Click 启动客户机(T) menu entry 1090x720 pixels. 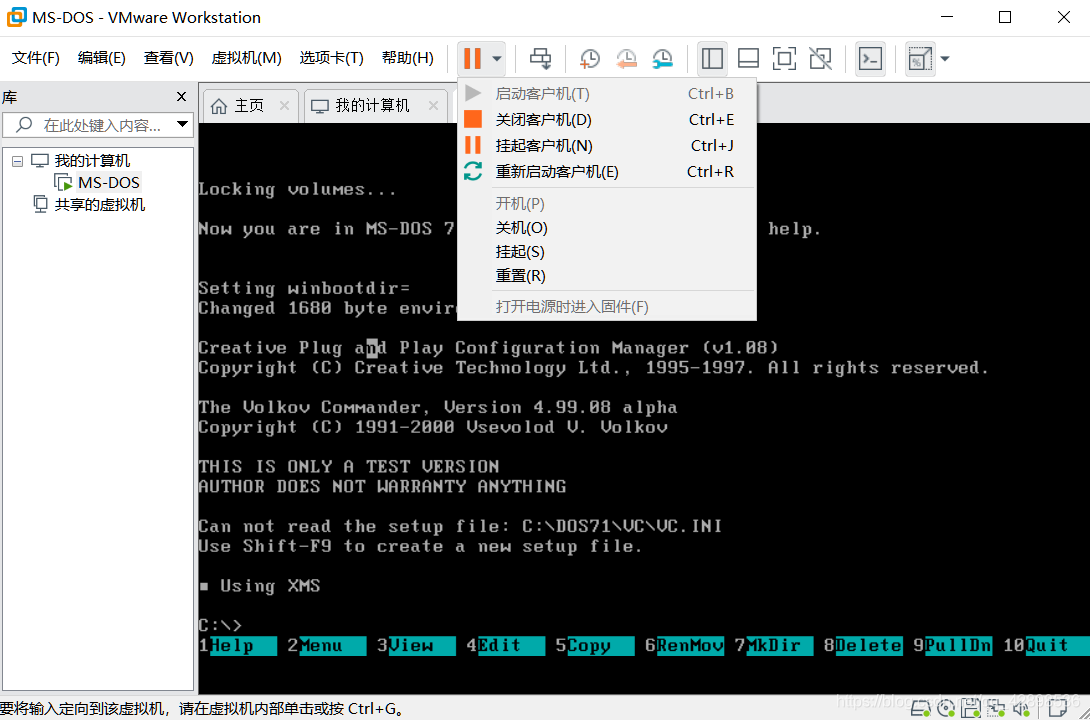coord(606,93)
